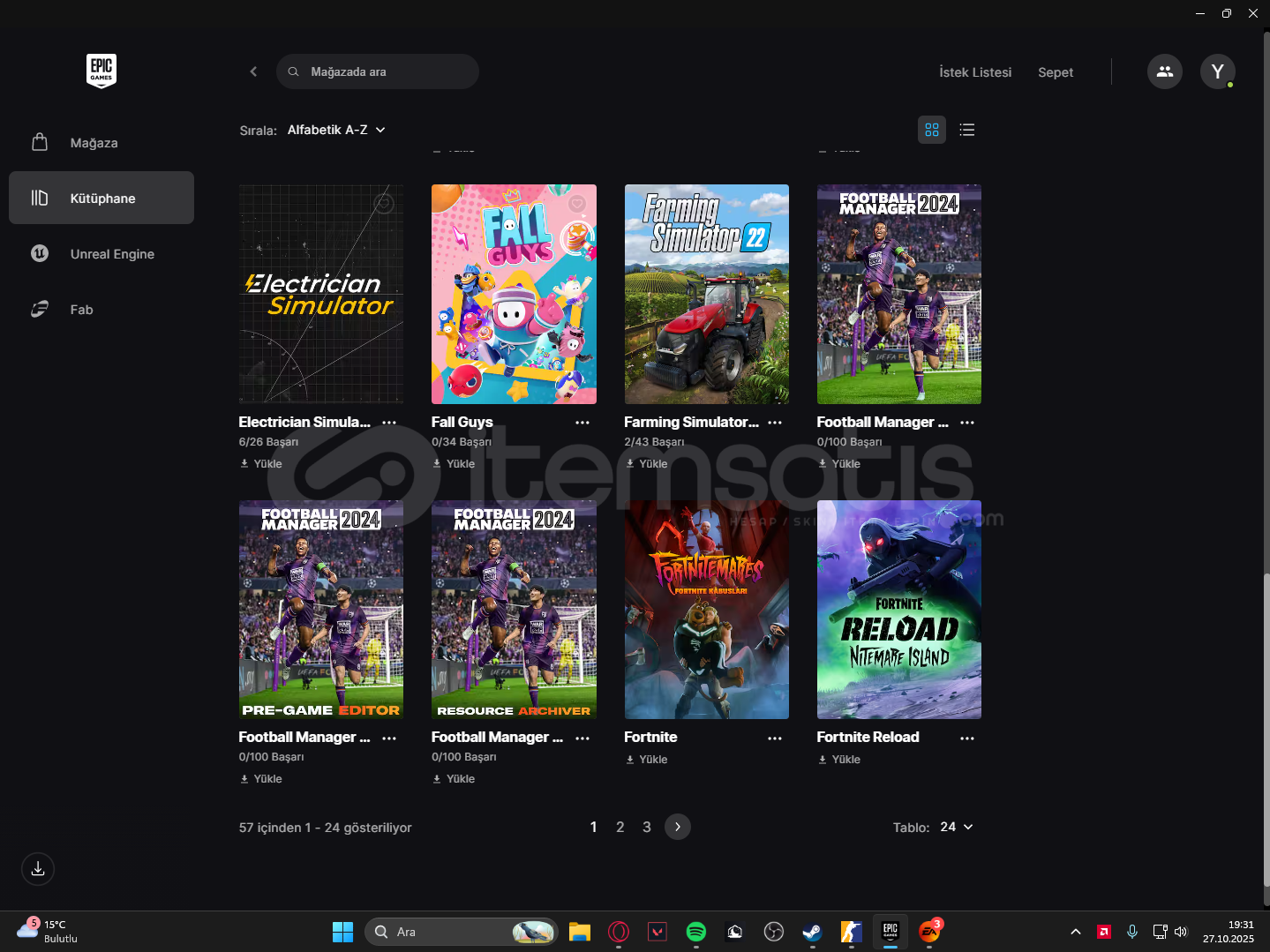The image size is (1270, 952).
Task: Open the Epic Games logo home
Action: (x=101, y=71)
